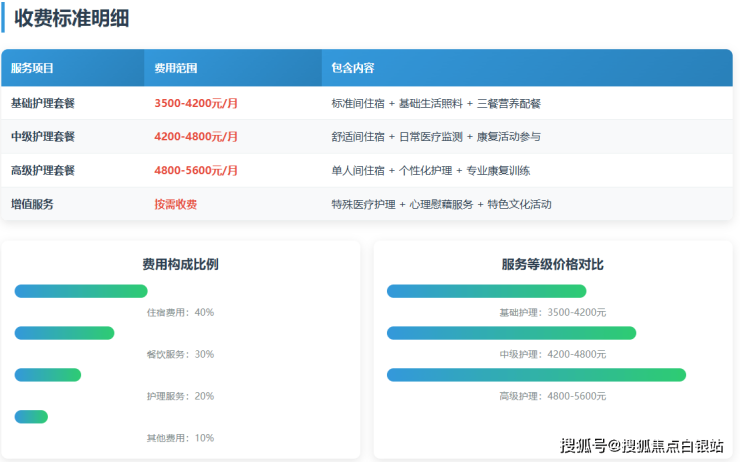Click the 4200-4800元/月 price text

(196, 136)
